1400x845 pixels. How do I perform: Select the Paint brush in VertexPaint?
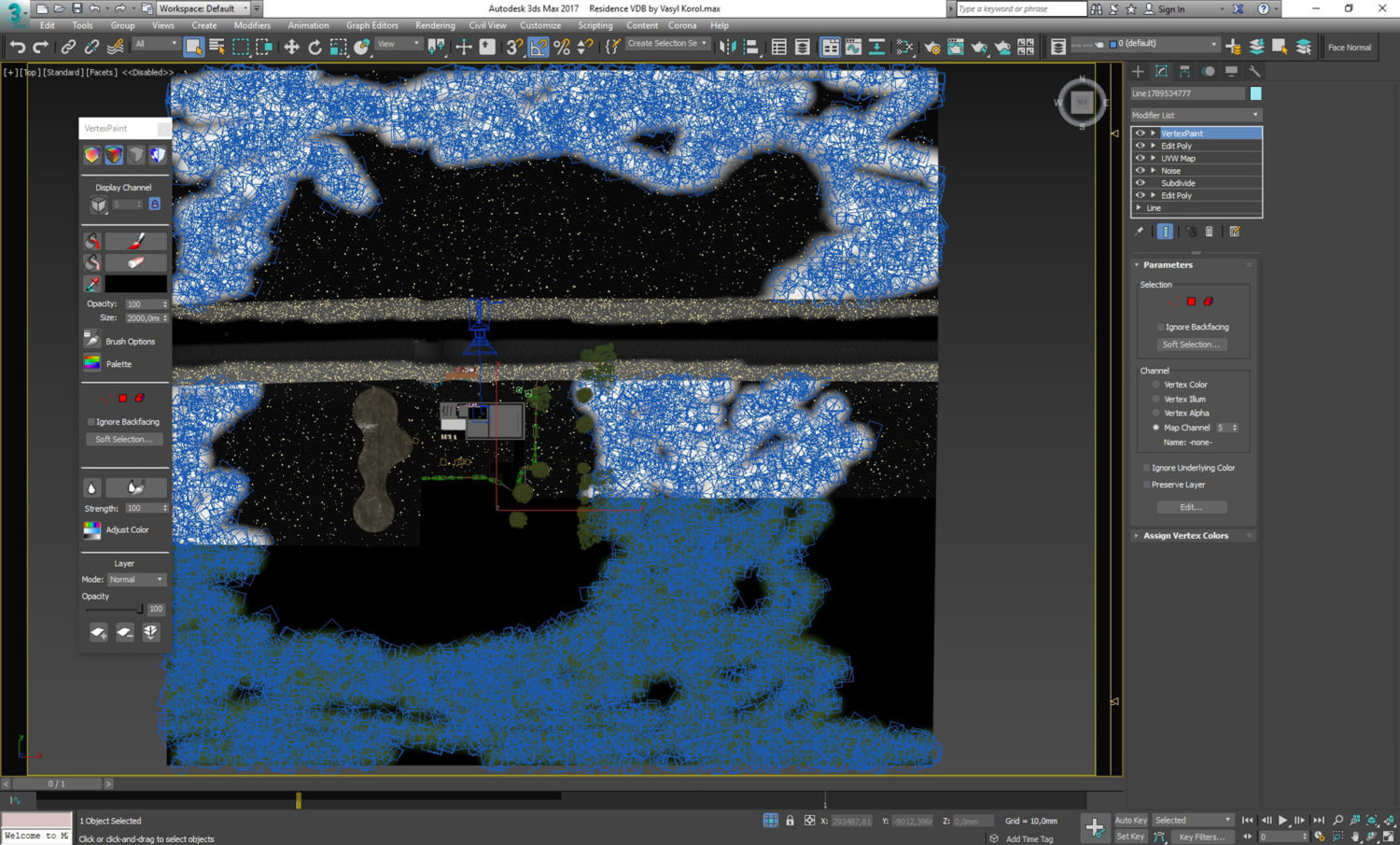[135, 240]
